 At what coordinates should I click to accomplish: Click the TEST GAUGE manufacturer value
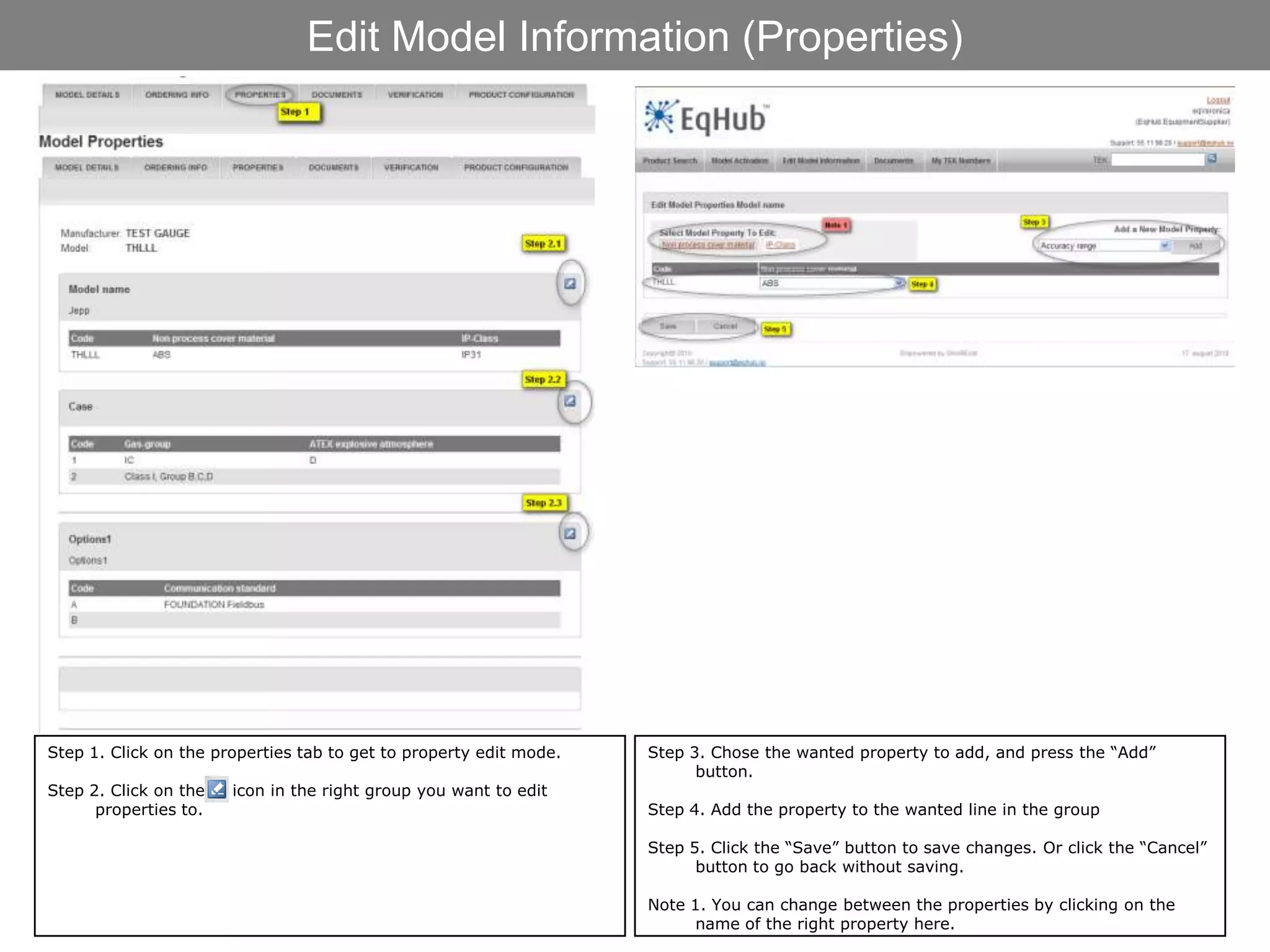(158, 233)
